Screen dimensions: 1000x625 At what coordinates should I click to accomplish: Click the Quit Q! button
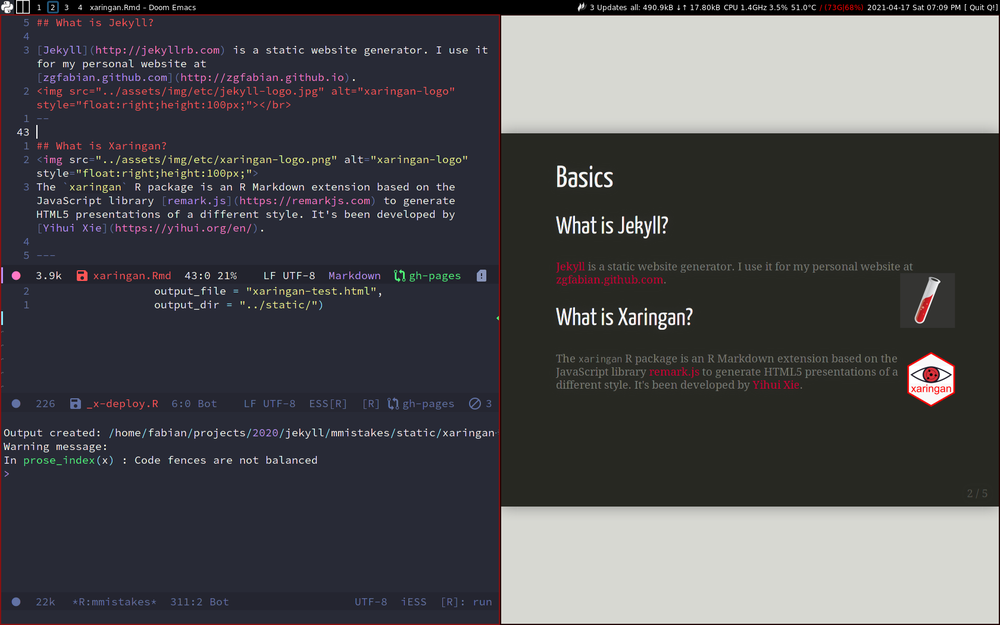pyautogui.click(x=981, y=7)
